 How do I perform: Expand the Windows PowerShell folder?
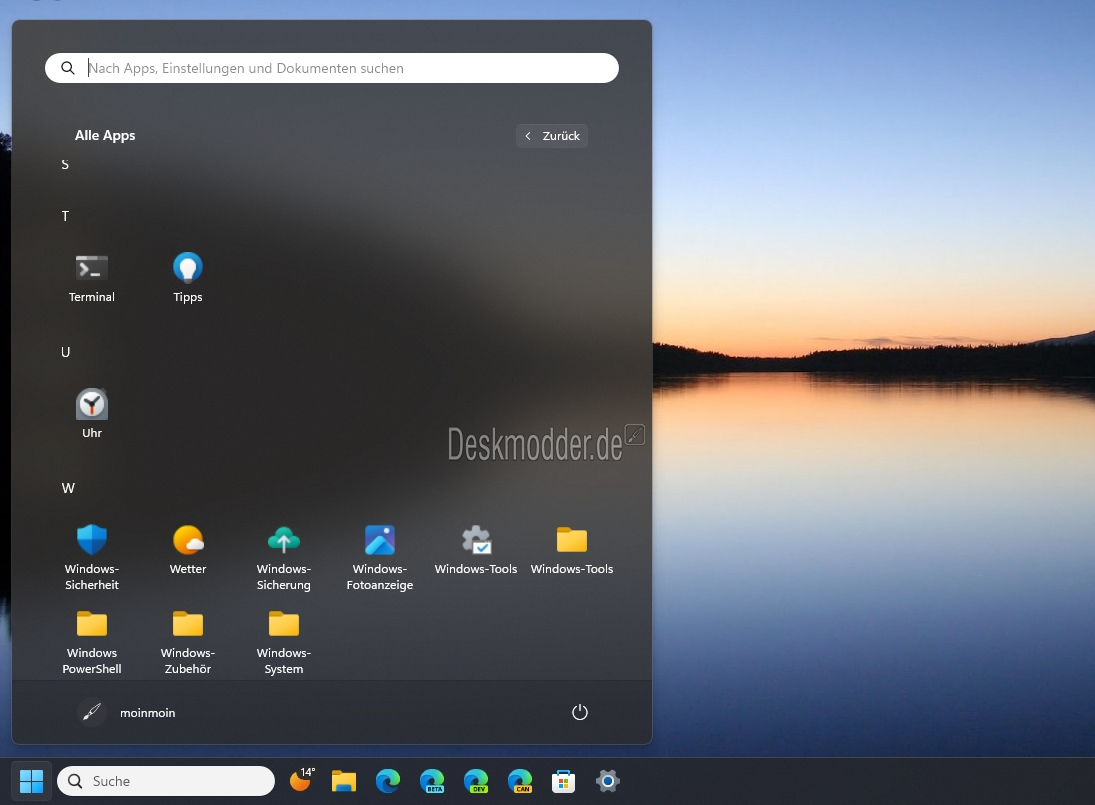(x=91, y=642)
